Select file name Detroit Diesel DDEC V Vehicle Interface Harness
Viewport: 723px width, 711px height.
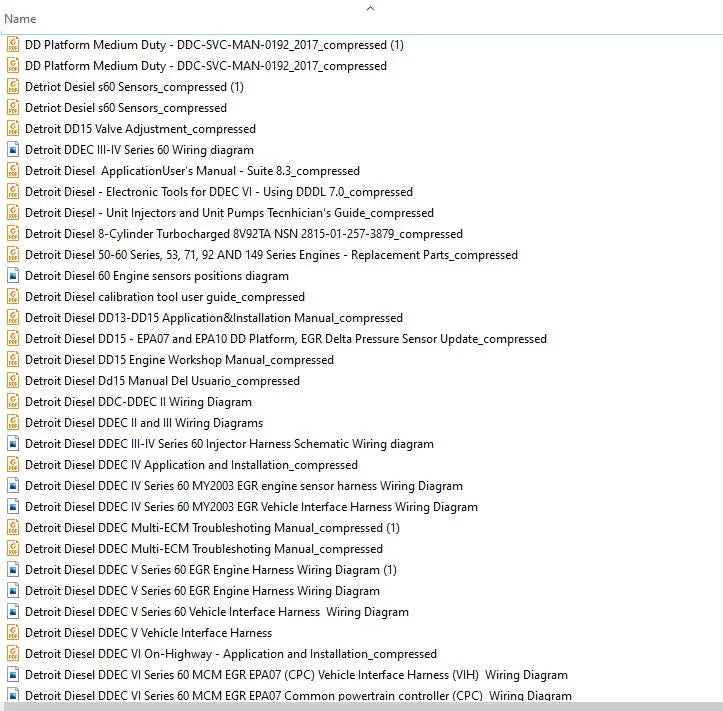[x=148, y=633]
